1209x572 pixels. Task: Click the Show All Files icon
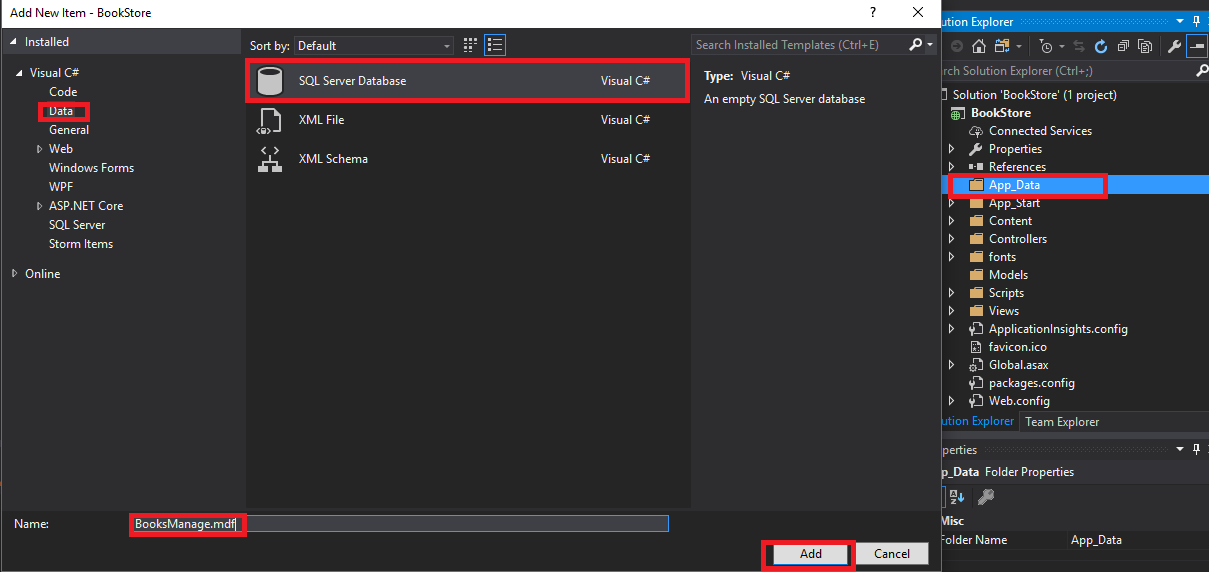click(1145, 46)
